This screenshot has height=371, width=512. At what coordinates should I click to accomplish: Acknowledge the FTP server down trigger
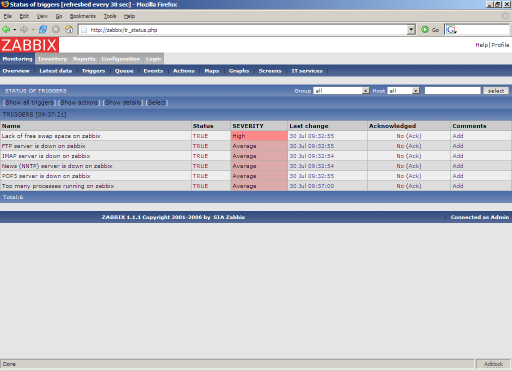click(x=414, y=146)
